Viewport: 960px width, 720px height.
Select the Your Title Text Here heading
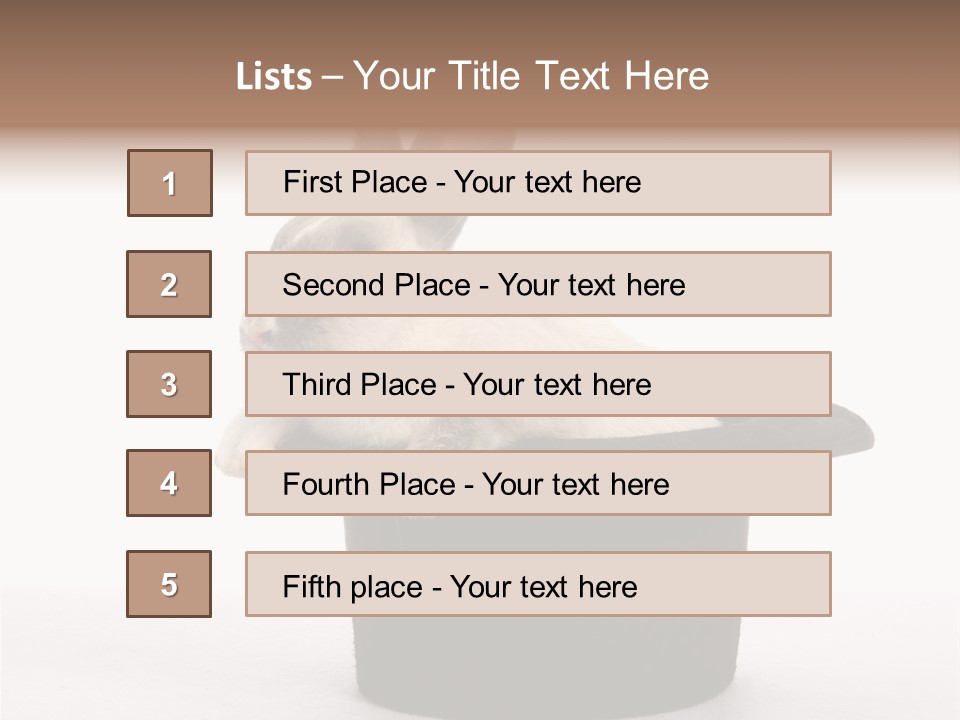click(531, 77)
